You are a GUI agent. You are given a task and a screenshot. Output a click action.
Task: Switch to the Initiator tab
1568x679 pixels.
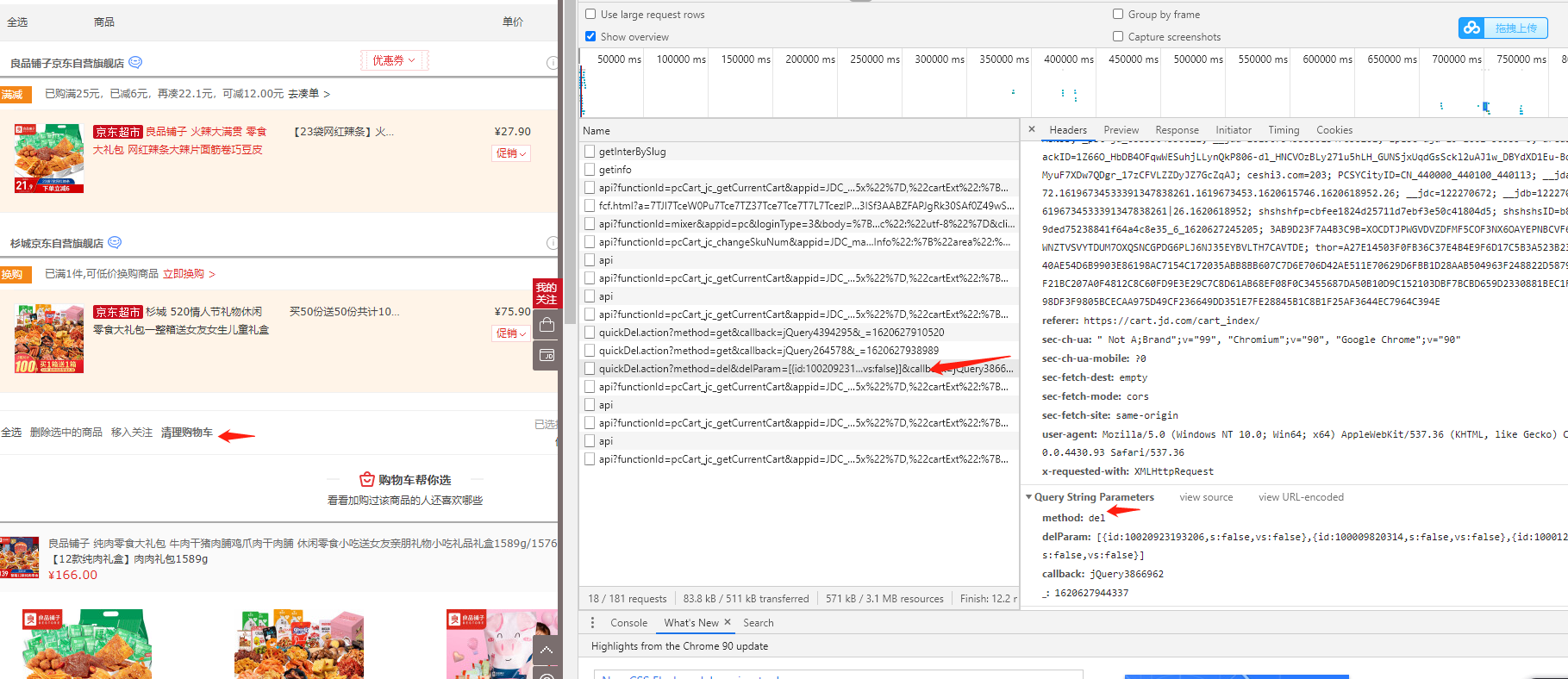point(1234,130)
